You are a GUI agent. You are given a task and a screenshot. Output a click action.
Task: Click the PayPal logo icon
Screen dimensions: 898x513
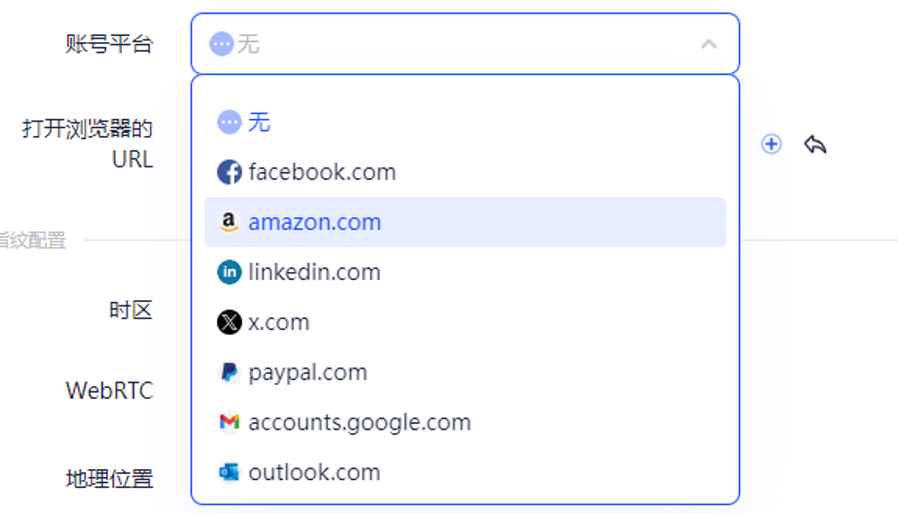pos(229,372)
